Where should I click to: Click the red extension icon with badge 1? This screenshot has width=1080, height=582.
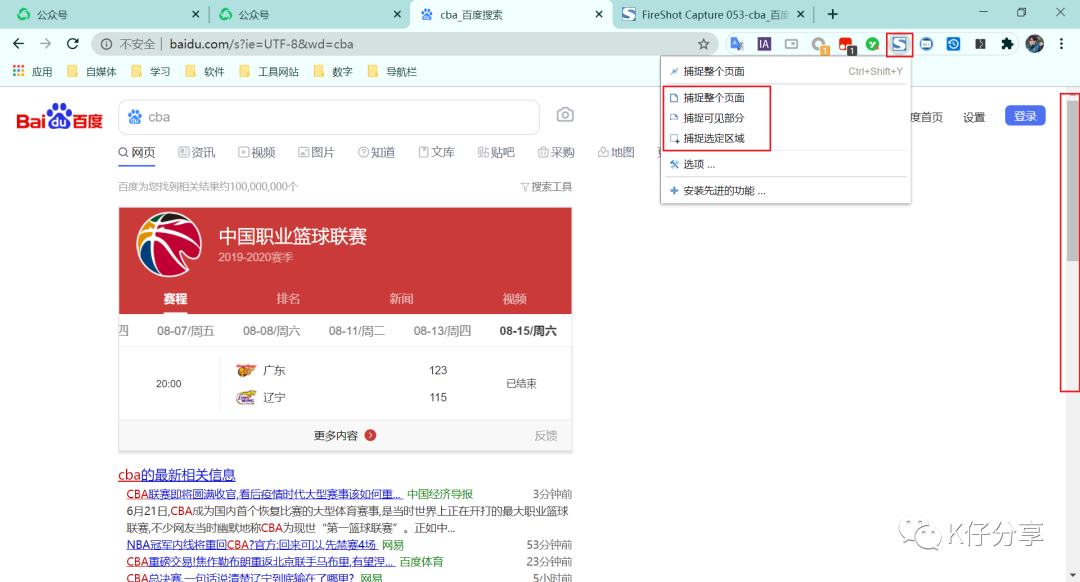pyautogui.click(x=847, y=45)
